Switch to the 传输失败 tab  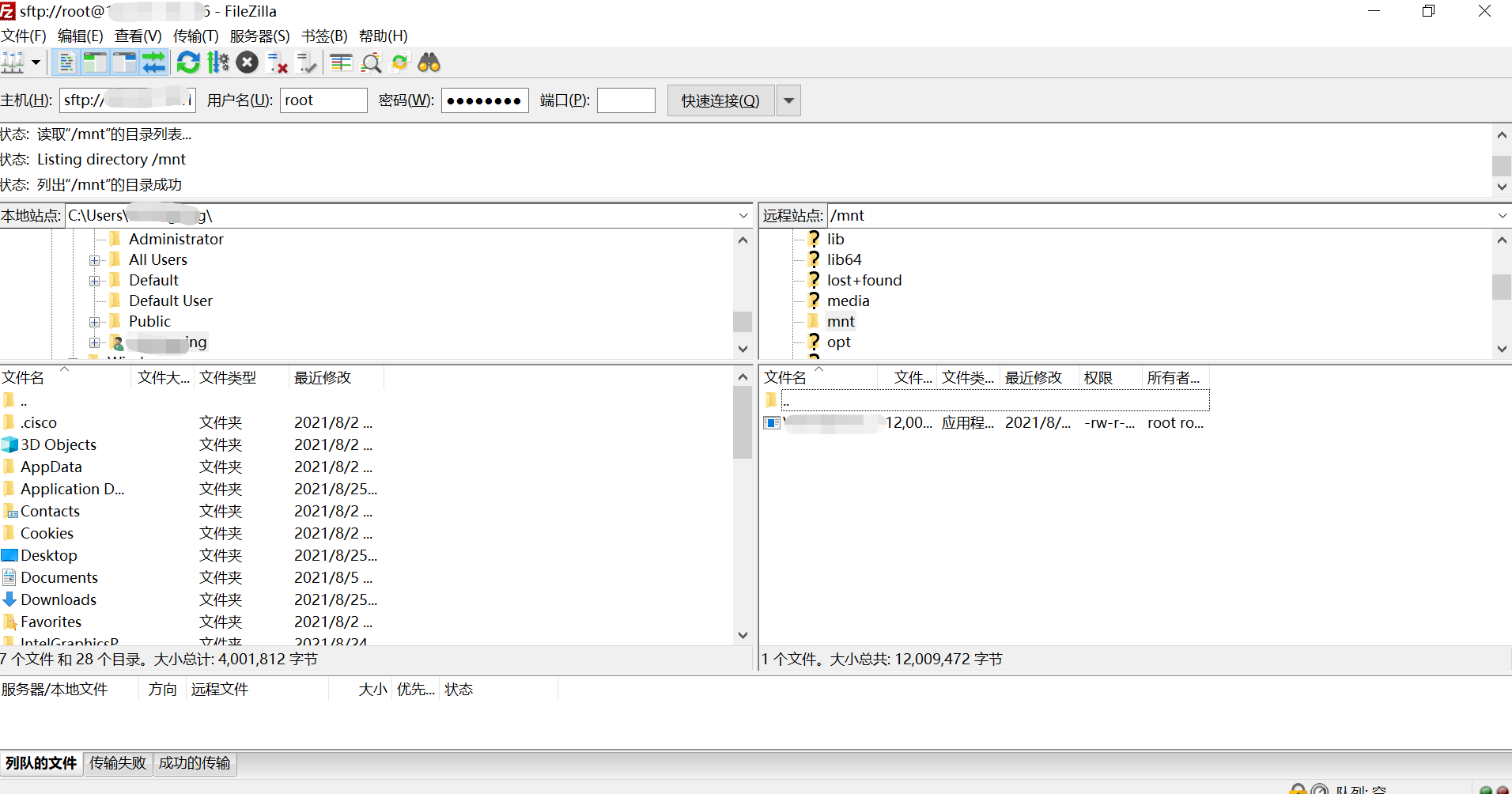tap(118, 763)
